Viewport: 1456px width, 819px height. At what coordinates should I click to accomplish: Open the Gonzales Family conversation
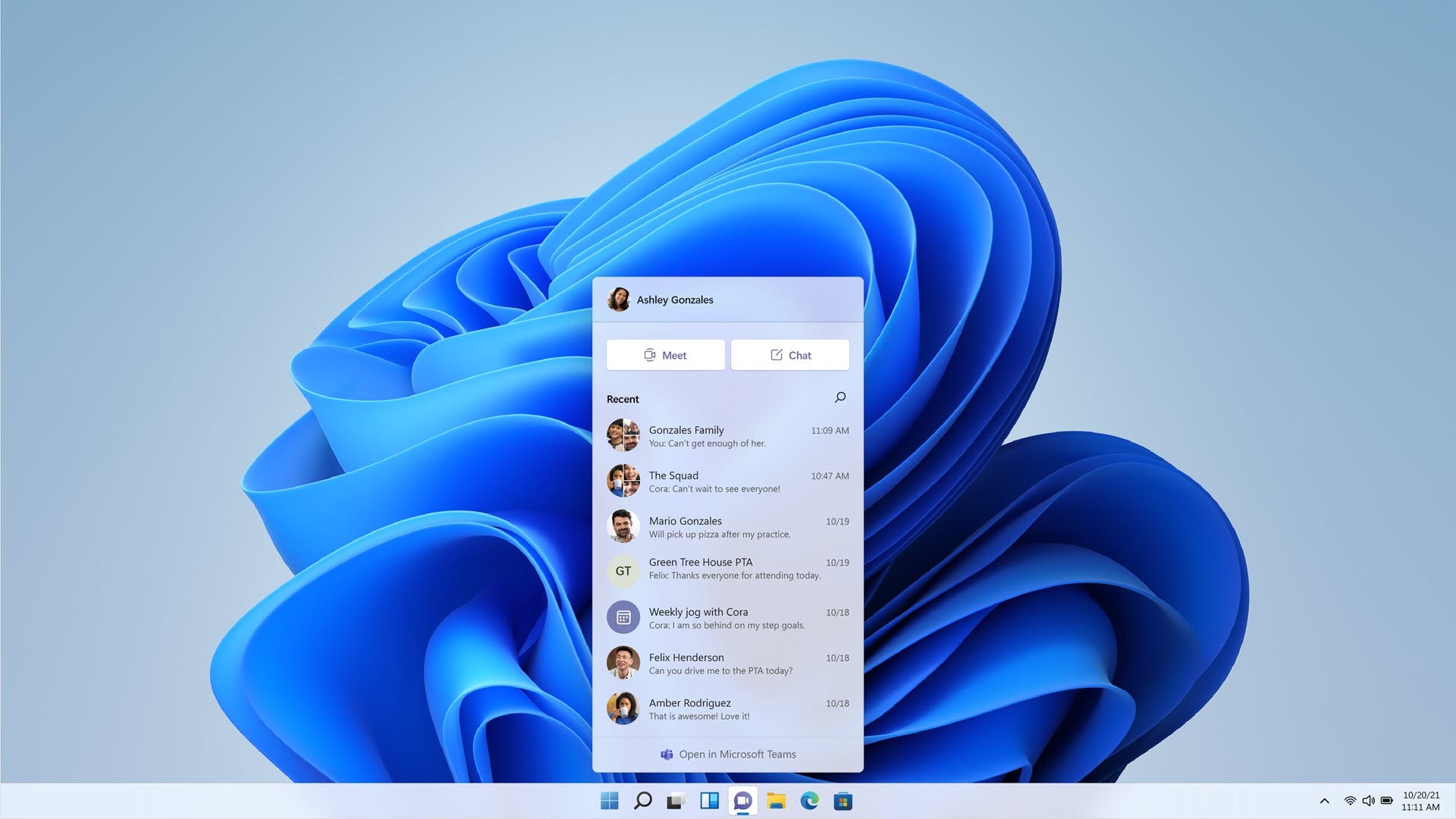727,436
